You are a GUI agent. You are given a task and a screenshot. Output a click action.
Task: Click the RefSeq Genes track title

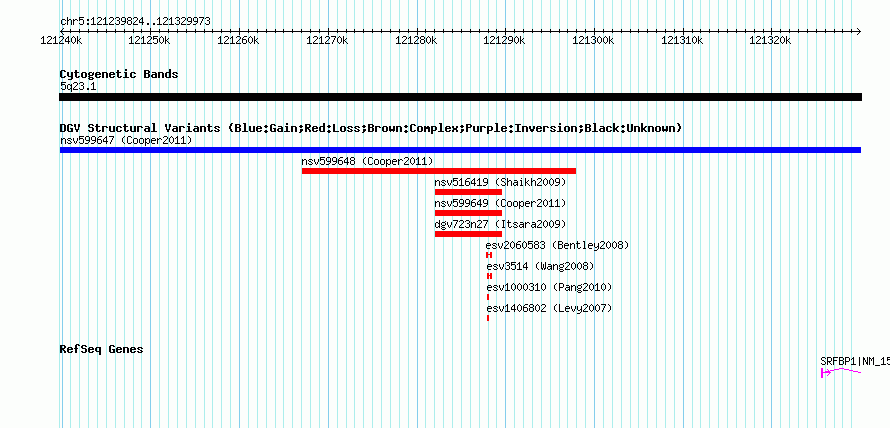[101, 349]
